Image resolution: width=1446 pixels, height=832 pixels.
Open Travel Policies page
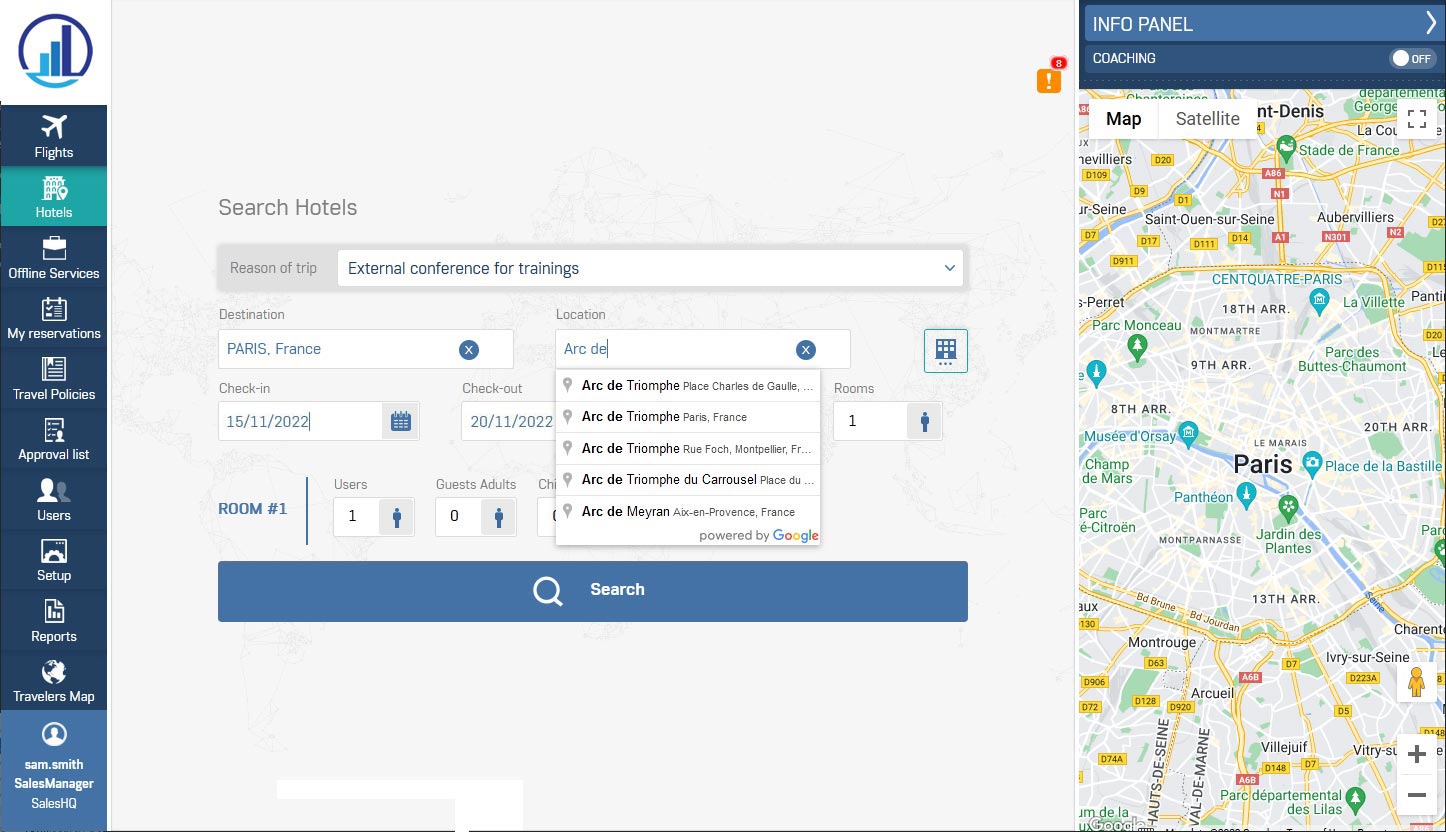point(54,378)
